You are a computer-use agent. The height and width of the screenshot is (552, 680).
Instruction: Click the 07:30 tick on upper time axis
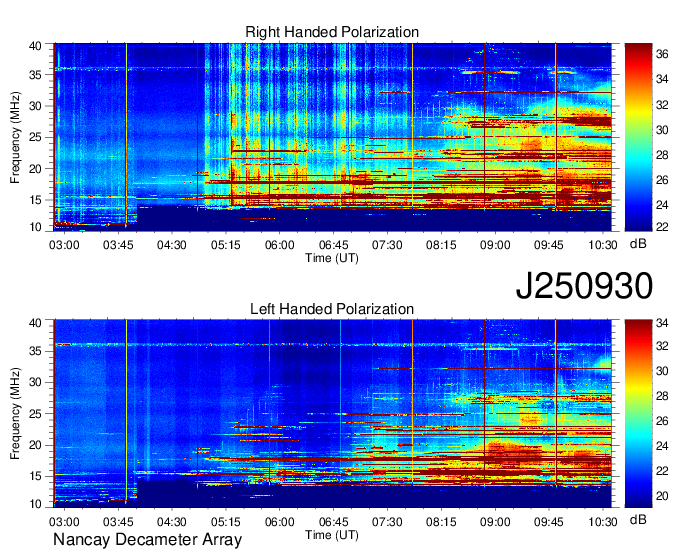pyautogui.click(x=387, y=244)
